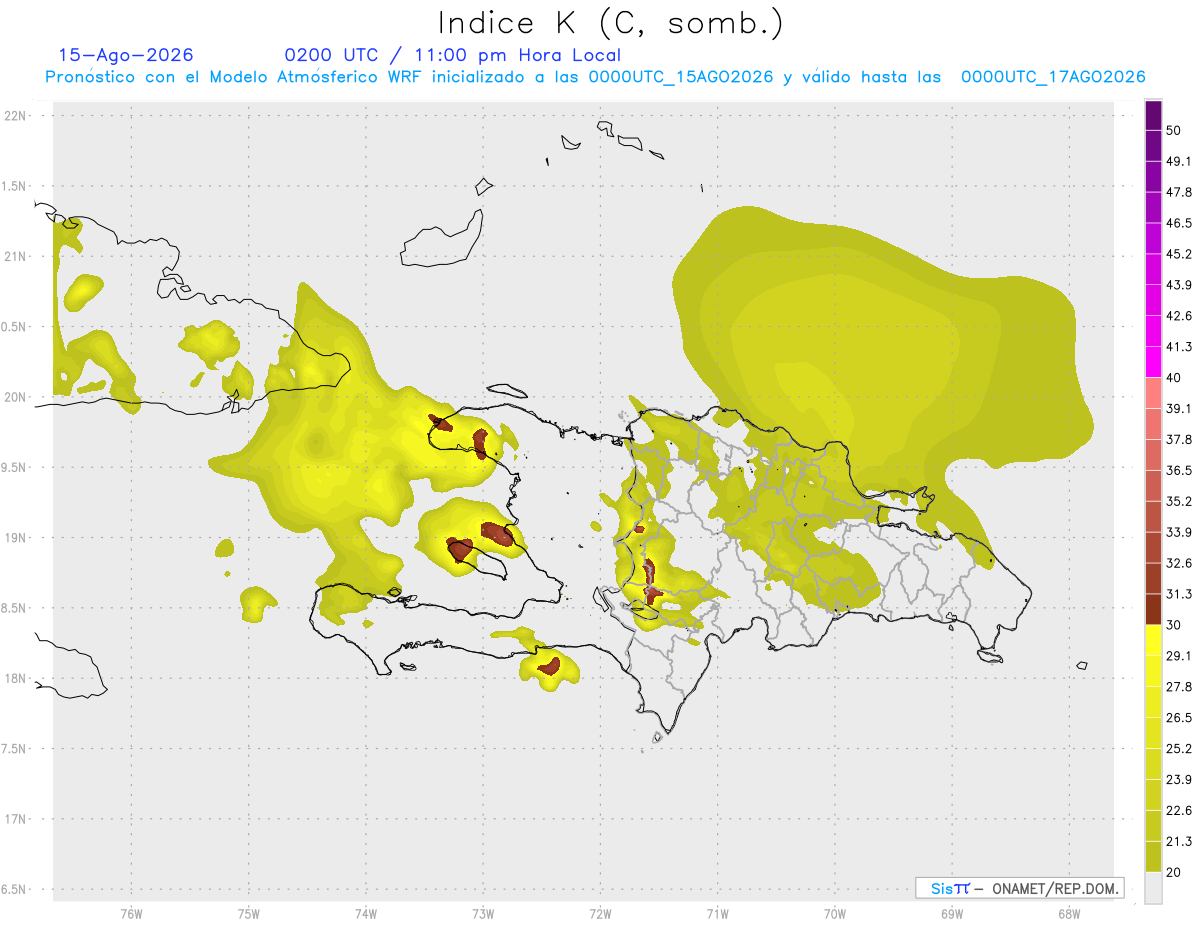Click the gray band below 20 on the scale
Viewport: 1200px width, 927px height.
coord(1153,887)
